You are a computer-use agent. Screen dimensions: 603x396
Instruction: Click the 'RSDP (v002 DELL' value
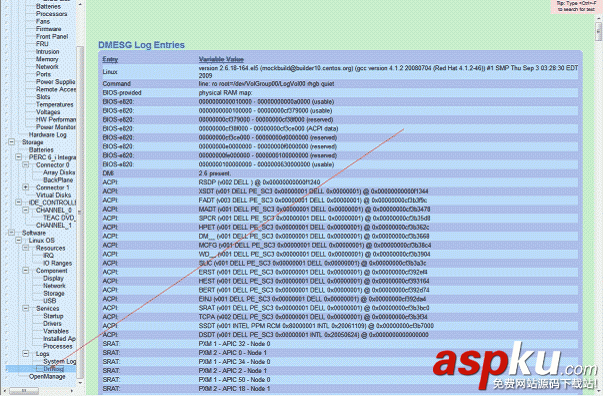tap(259, 182)
